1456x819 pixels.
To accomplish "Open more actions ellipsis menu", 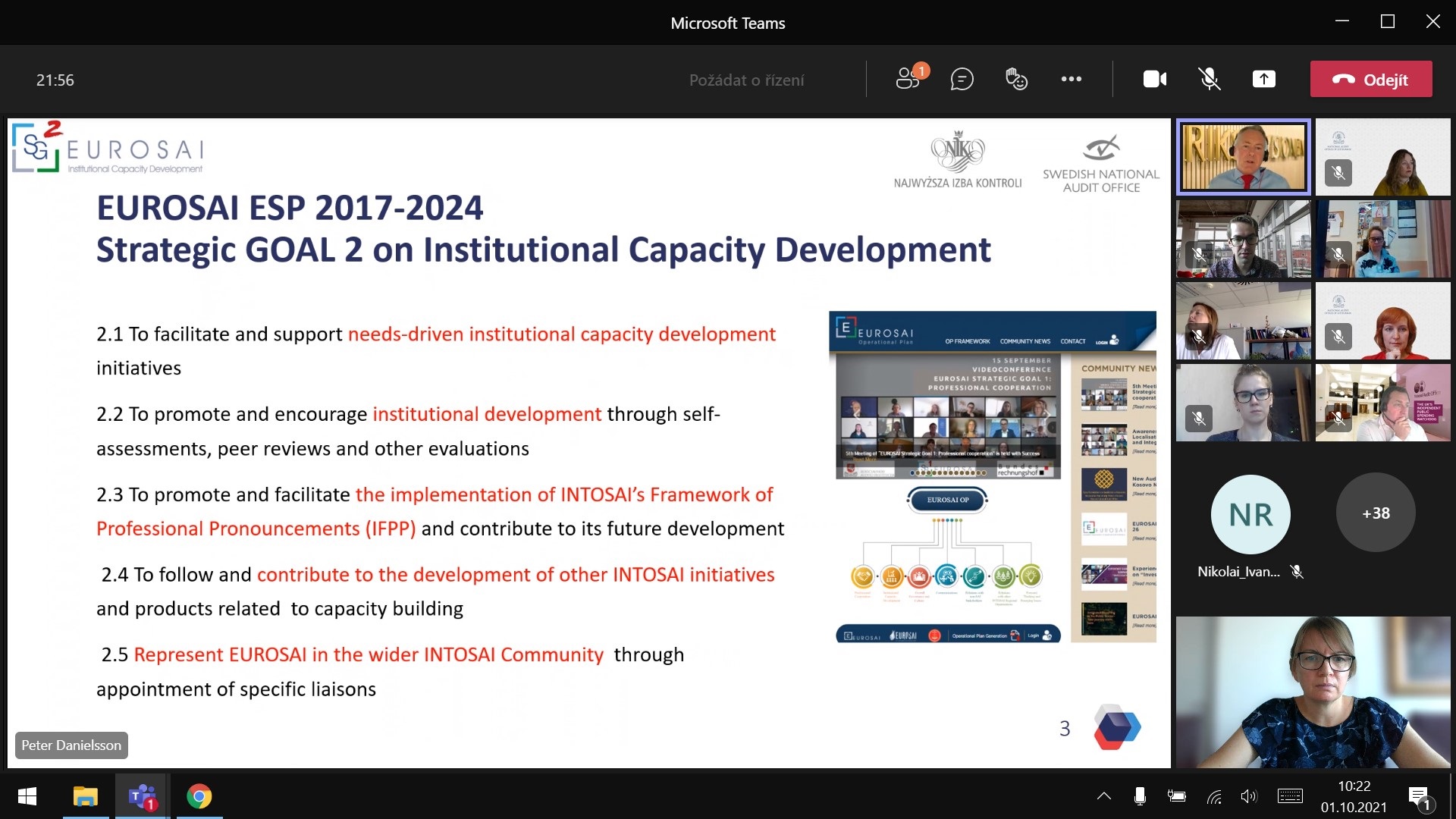I will (x=1072, y=79).
